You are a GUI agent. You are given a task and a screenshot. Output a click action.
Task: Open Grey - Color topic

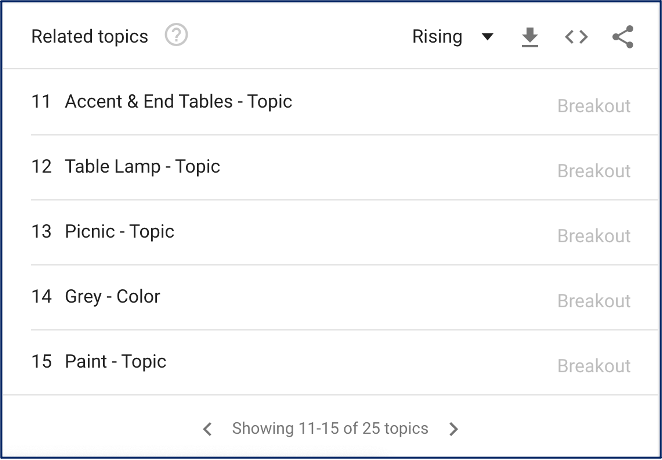(x=112, y=297)
